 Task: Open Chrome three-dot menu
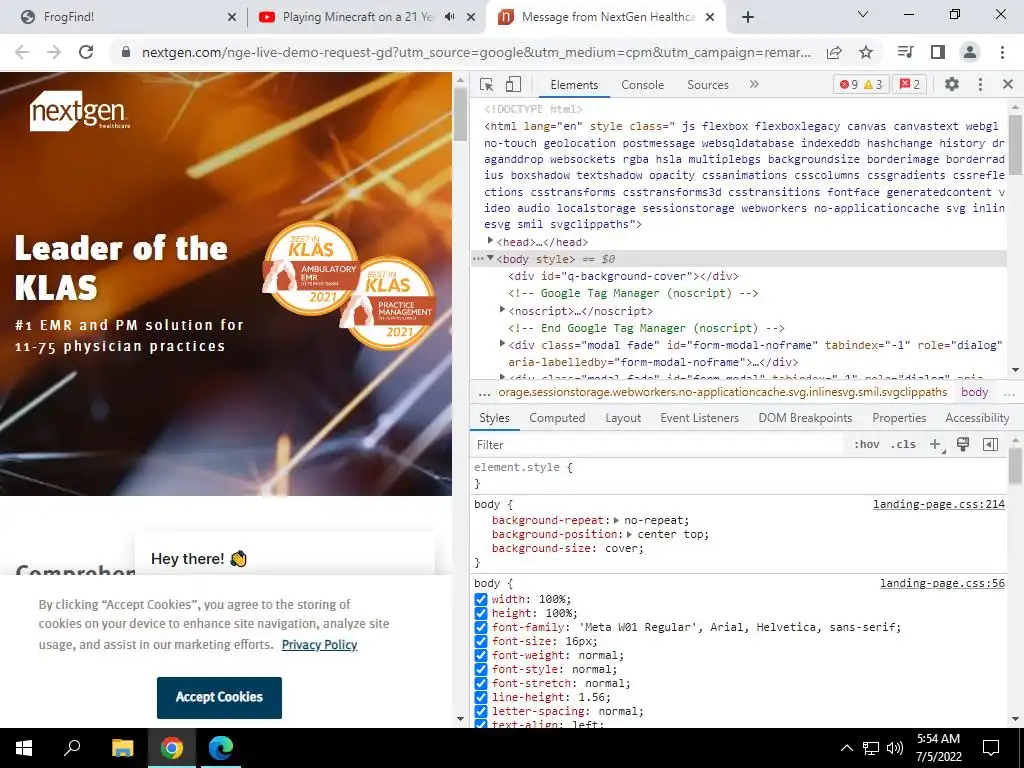point(1002,52)
